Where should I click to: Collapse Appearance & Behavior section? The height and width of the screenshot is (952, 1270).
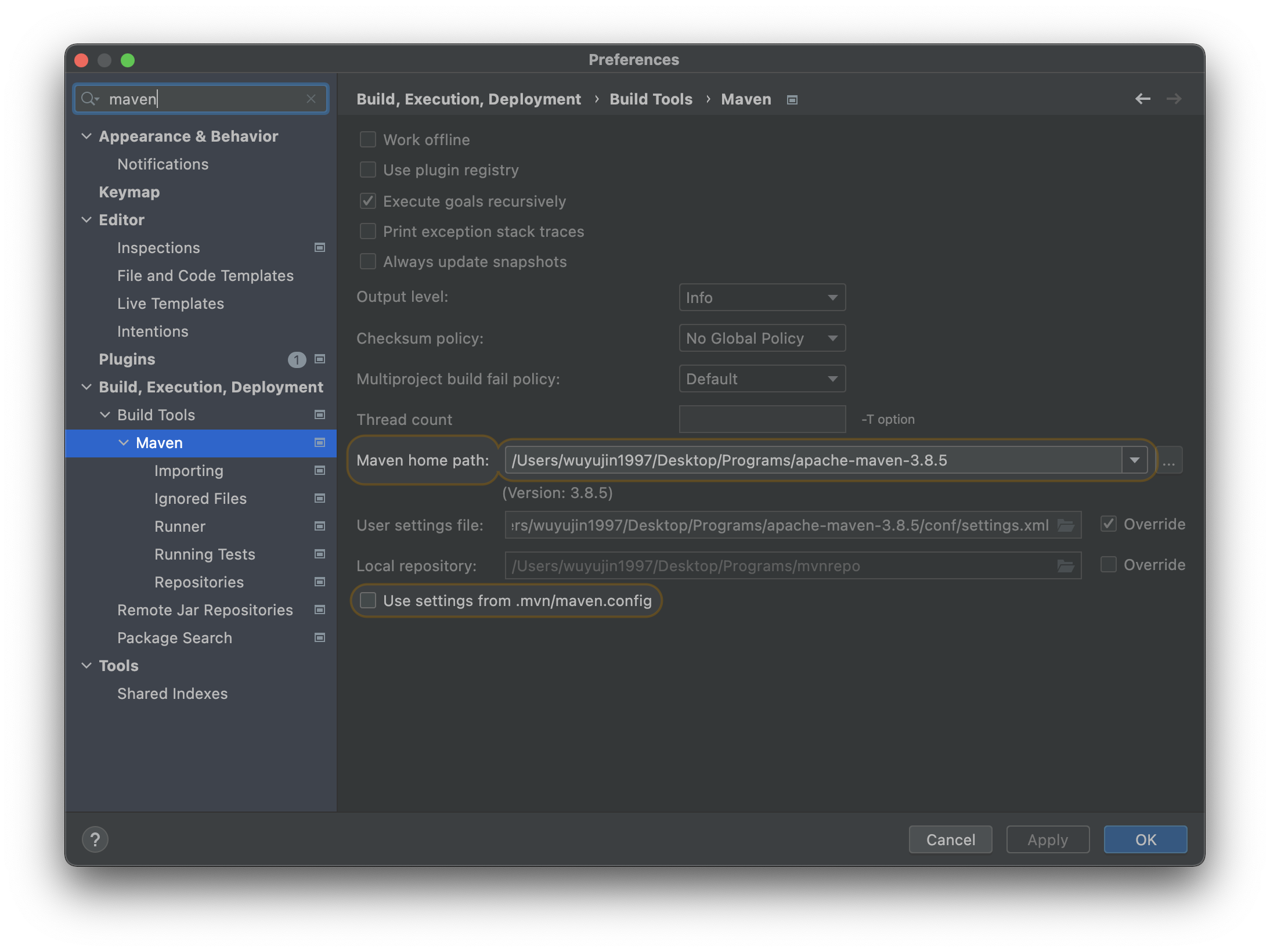click(86, 136)
